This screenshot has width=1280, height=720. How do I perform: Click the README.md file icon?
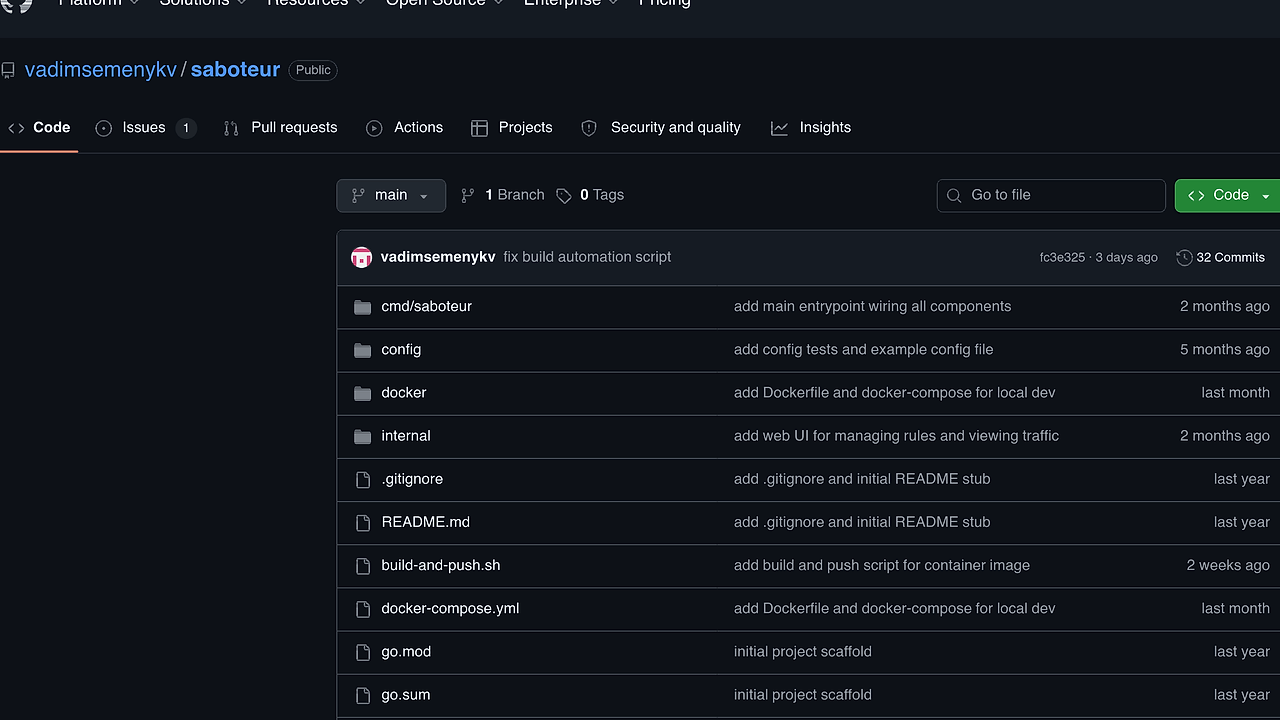(363, 523)
